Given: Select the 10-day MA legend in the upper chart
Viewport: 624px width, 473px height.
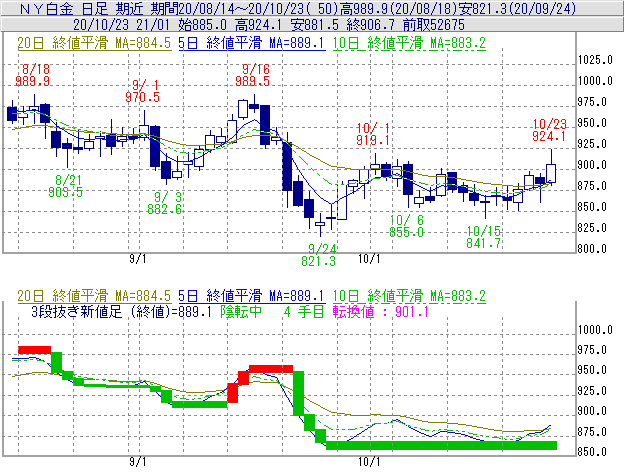Looking at the screenshot, I should 409,43.
